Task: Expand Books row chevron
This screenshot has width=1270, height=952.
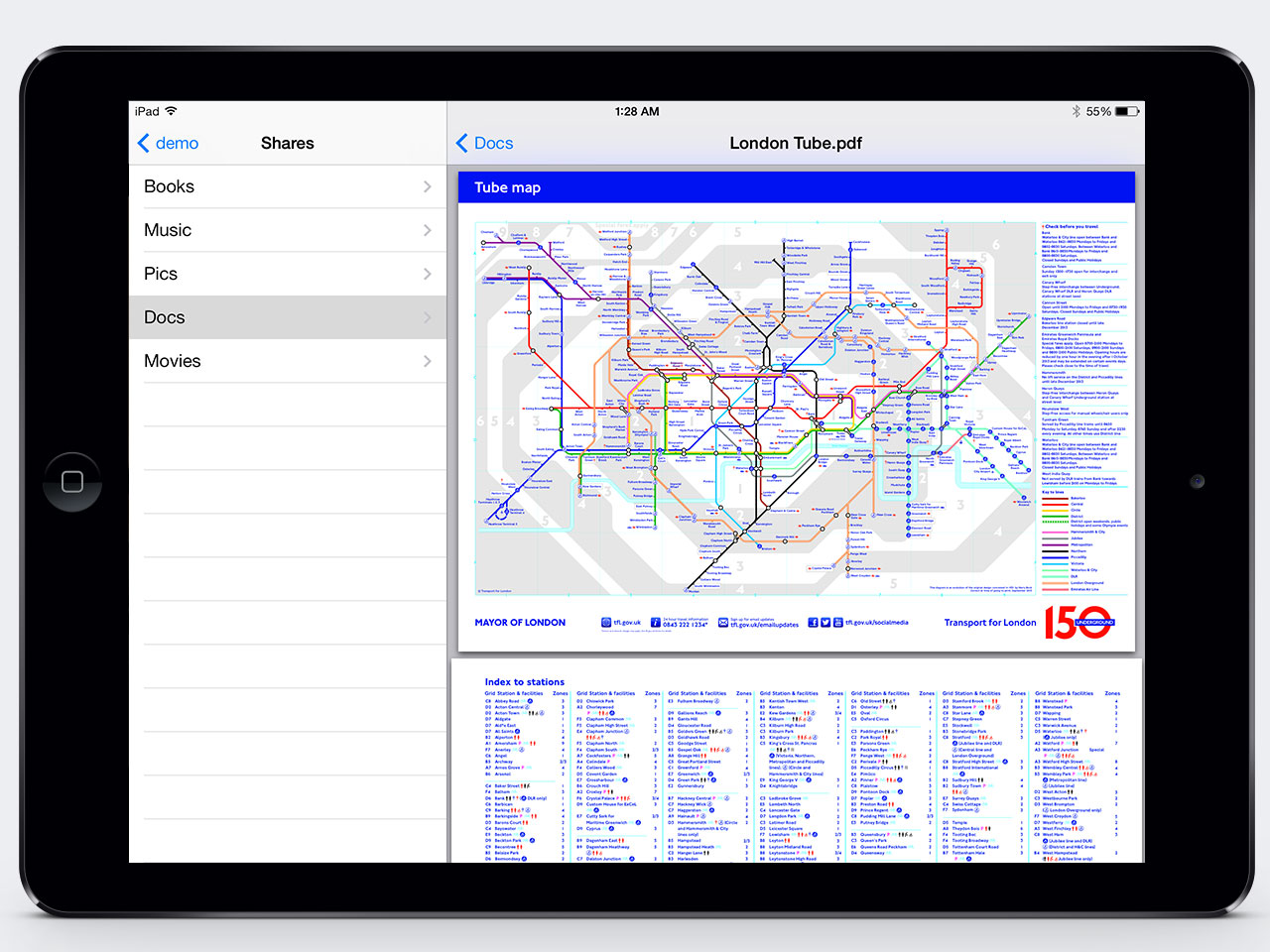Action: click(428, 186)
